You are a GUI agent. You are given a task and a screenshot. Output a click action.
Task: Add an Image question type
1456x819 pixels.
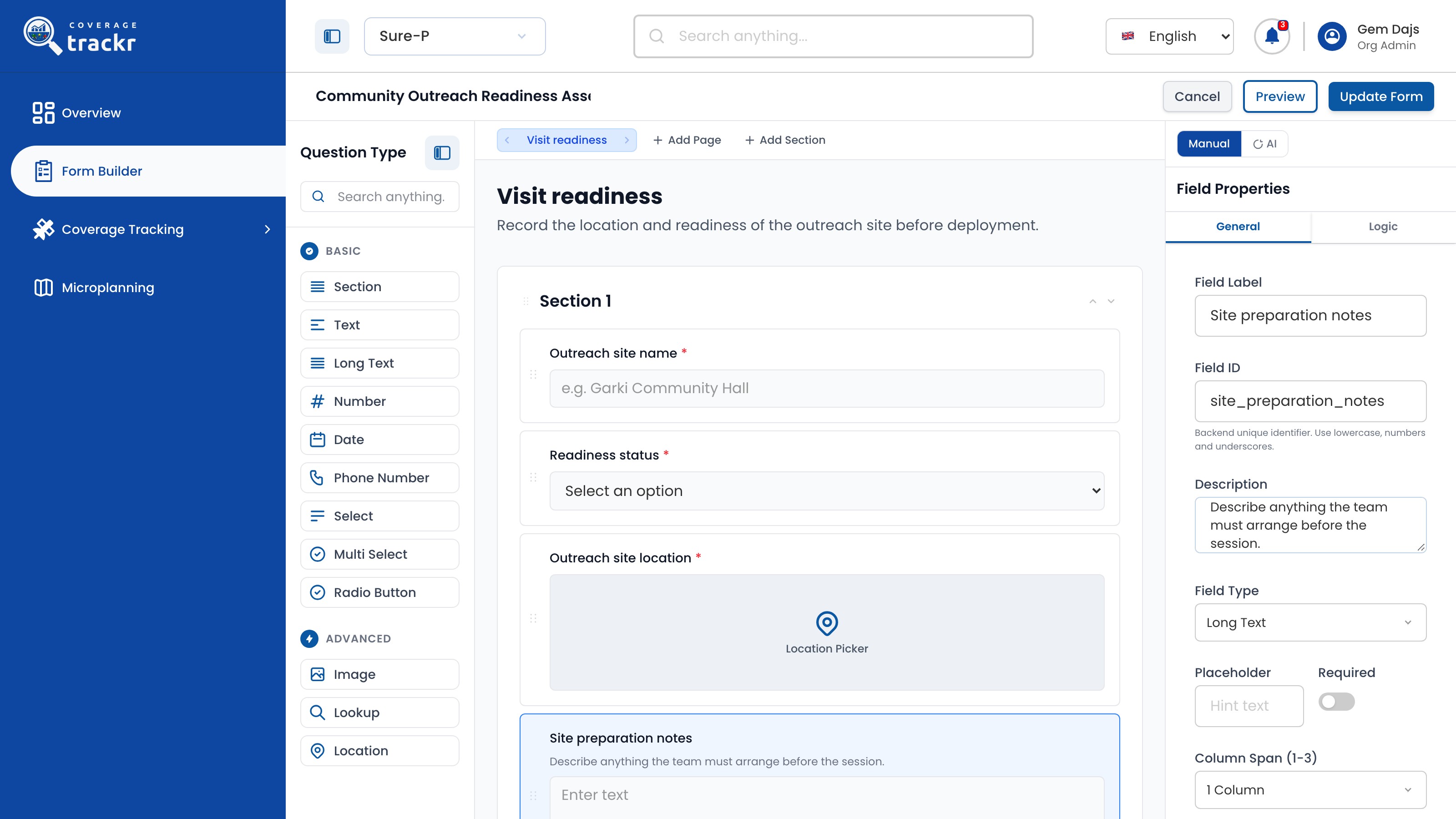380,674
